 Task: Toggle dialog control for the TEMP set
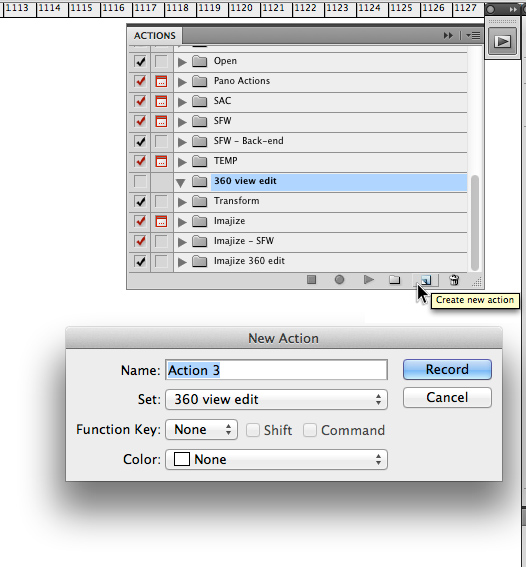pyautogui.click(x=161, y=161)
